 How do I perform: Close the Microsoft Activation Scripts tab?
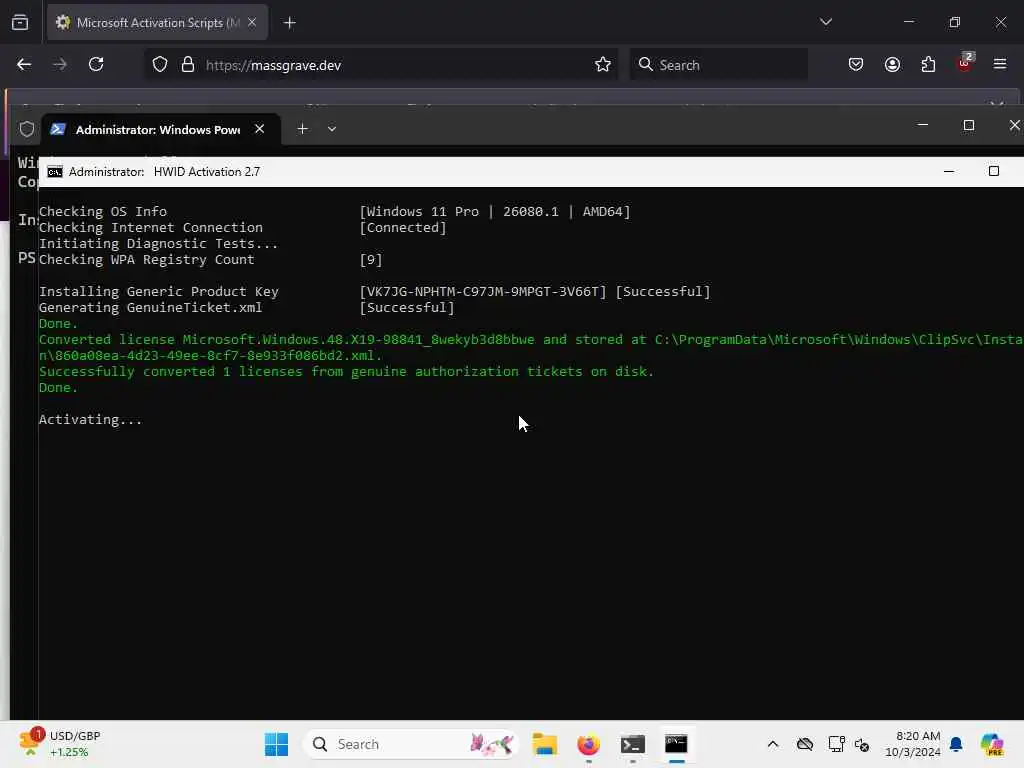(x=252, y=22)
